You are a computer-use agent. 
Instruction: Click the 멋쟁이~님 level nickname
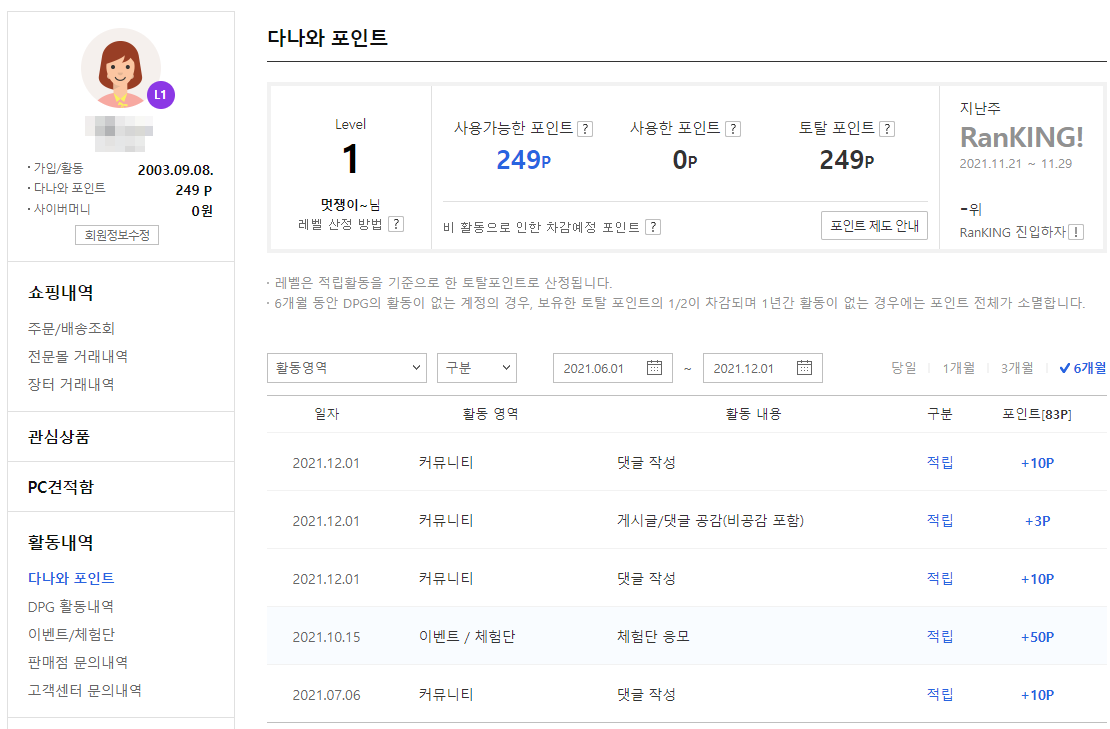click(x=350, y=205)
